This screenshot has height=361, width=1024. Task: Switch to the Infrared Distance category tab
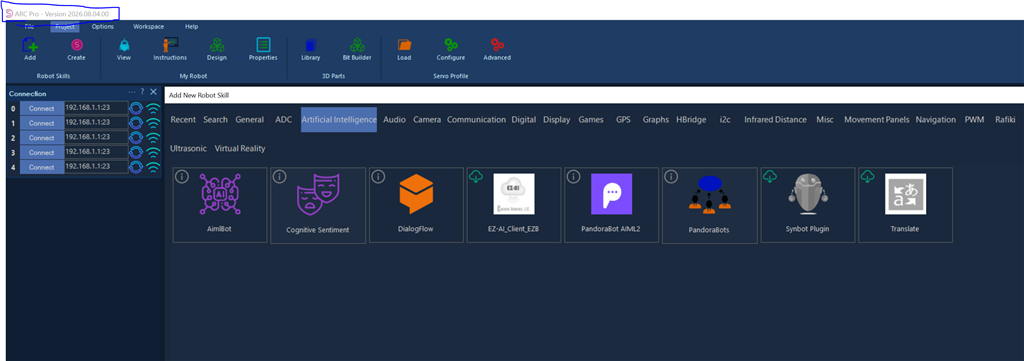click(x=776, y=119)
